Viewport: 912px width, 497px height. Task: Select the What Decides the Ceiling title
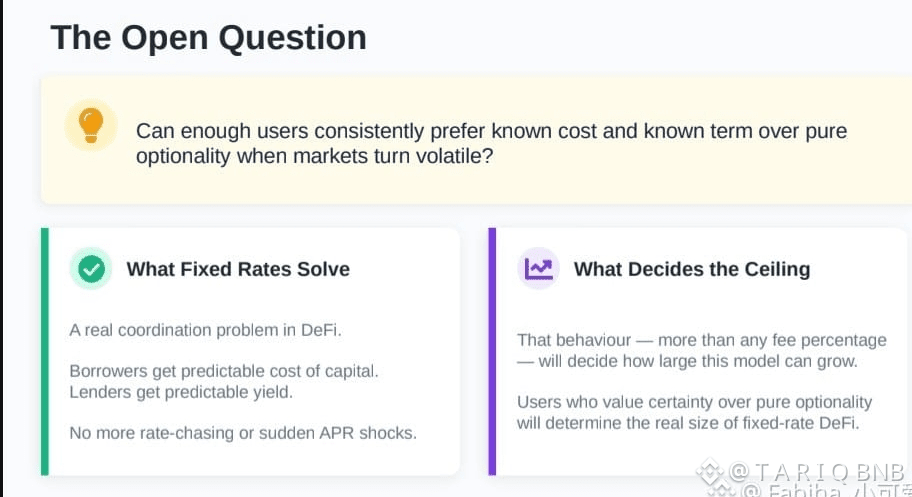point(692,269)
